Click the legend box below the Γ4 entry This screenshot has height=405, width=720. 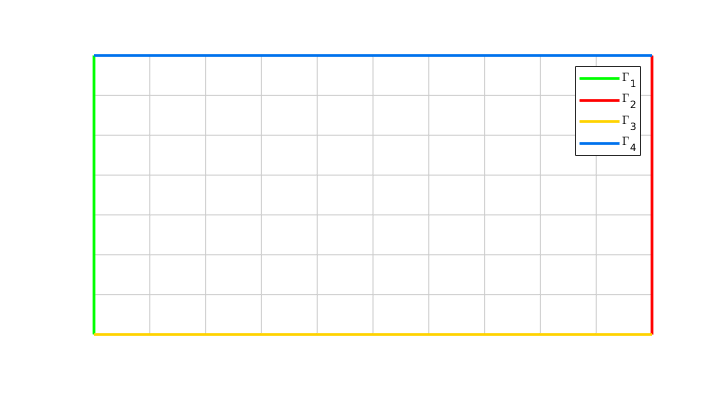[x=608, y=153]
